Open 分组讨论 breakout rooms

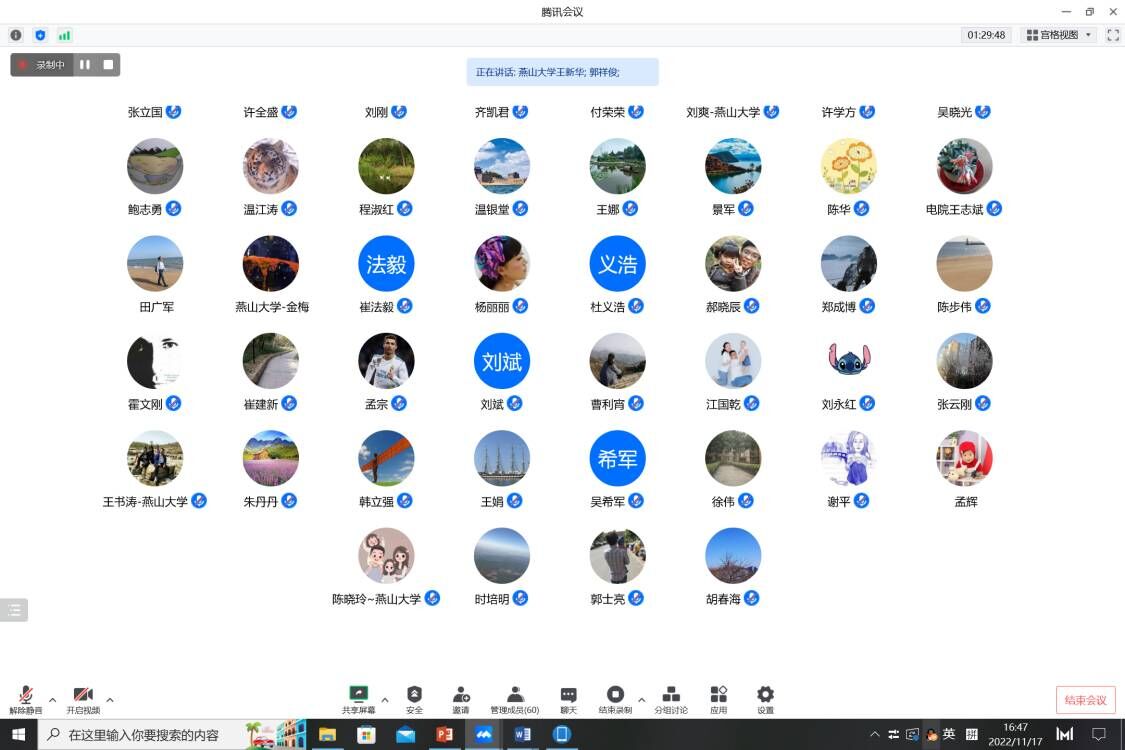click(671, 695)
